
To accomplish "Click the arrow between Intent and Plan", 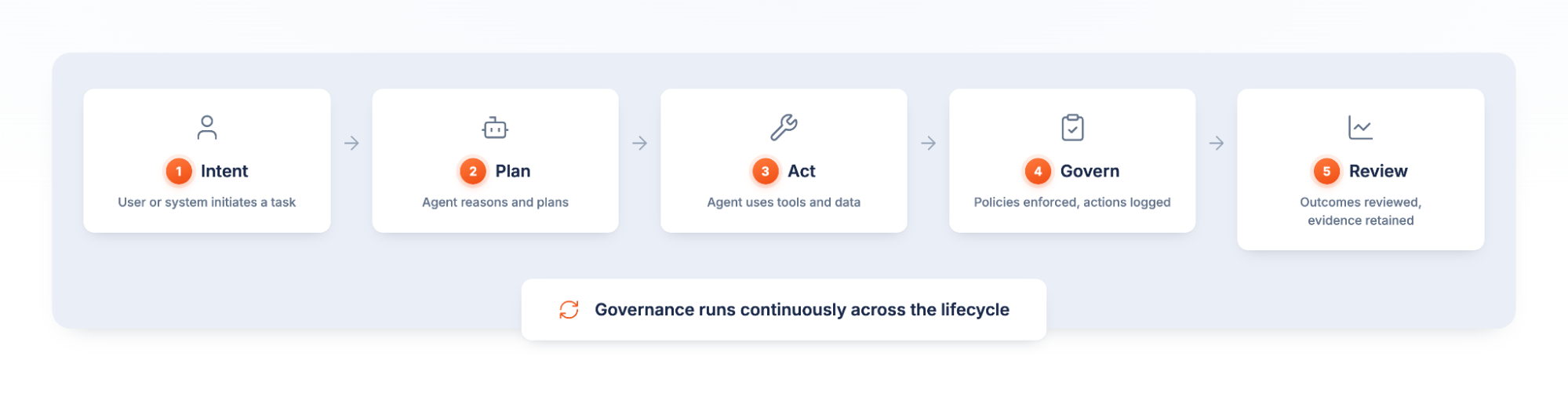I will point(351,144).
